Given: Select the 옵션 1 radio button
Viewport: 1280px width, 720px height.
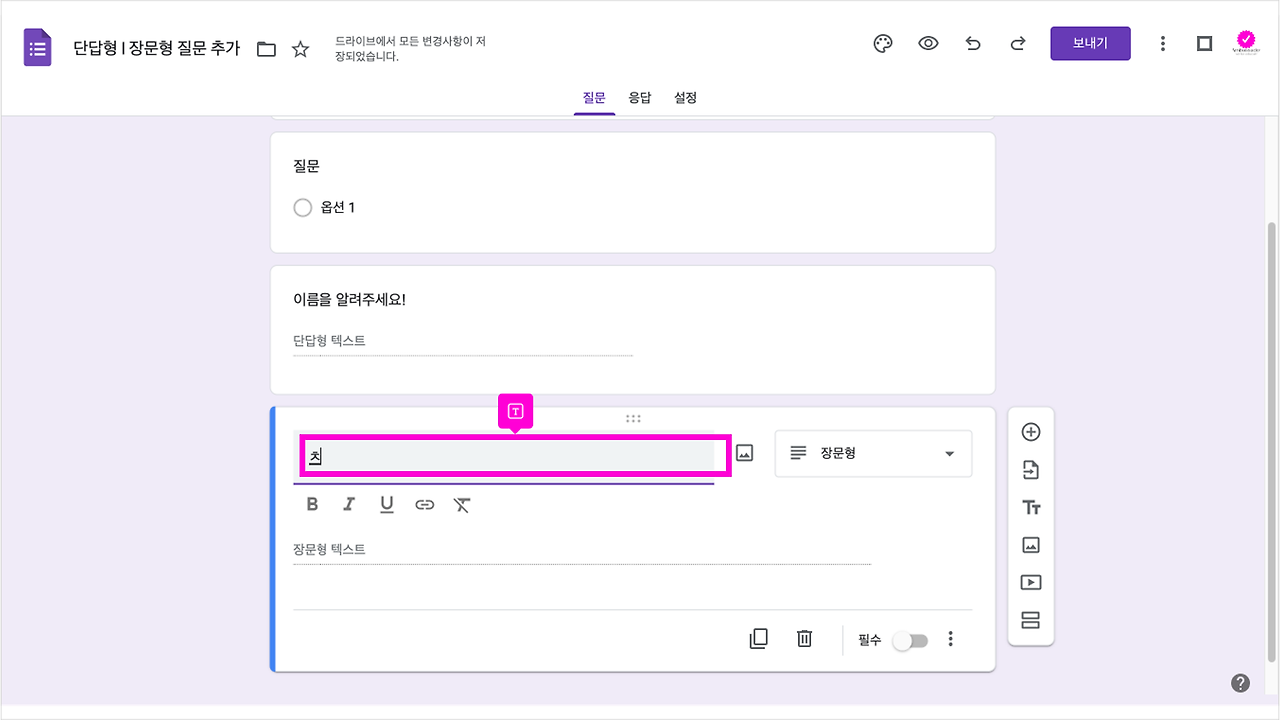Looking at the screenshot, I should pyautogui.click(x=303, y=207).
